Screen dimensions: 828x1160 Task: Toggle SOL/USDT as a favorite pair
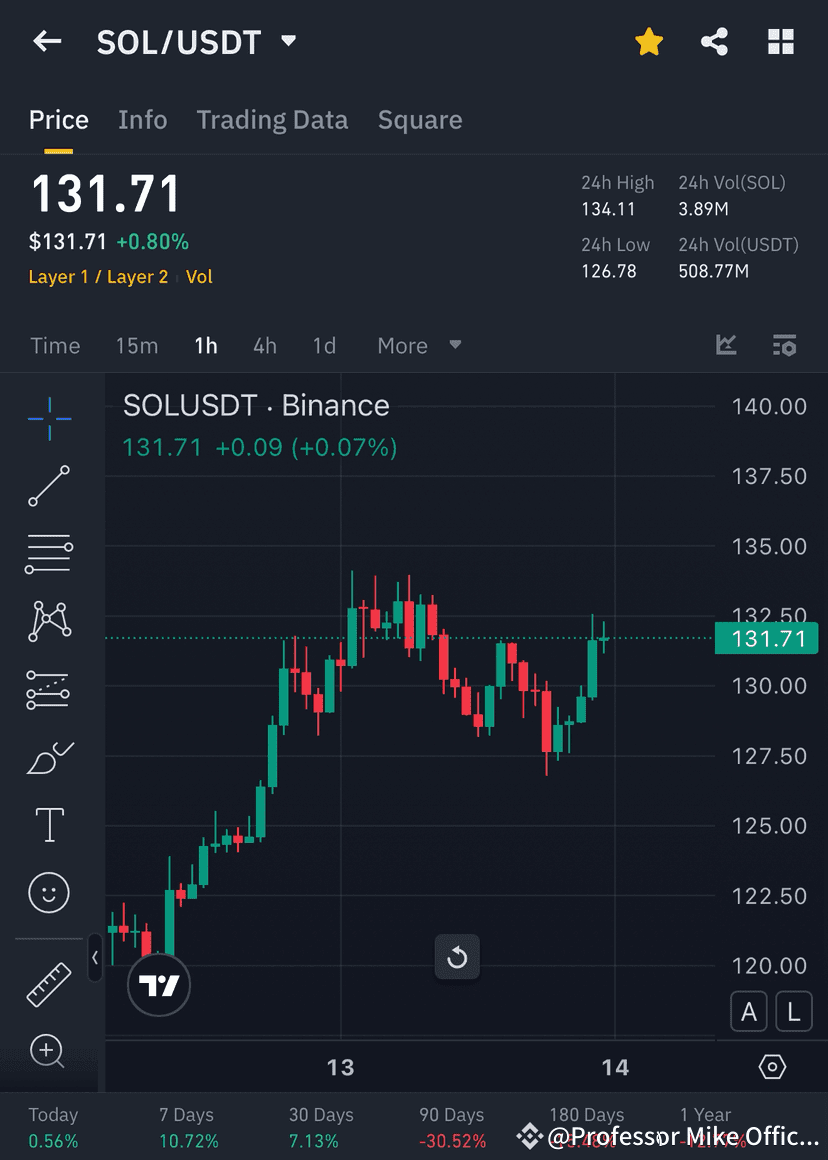[x=649, y=42]
